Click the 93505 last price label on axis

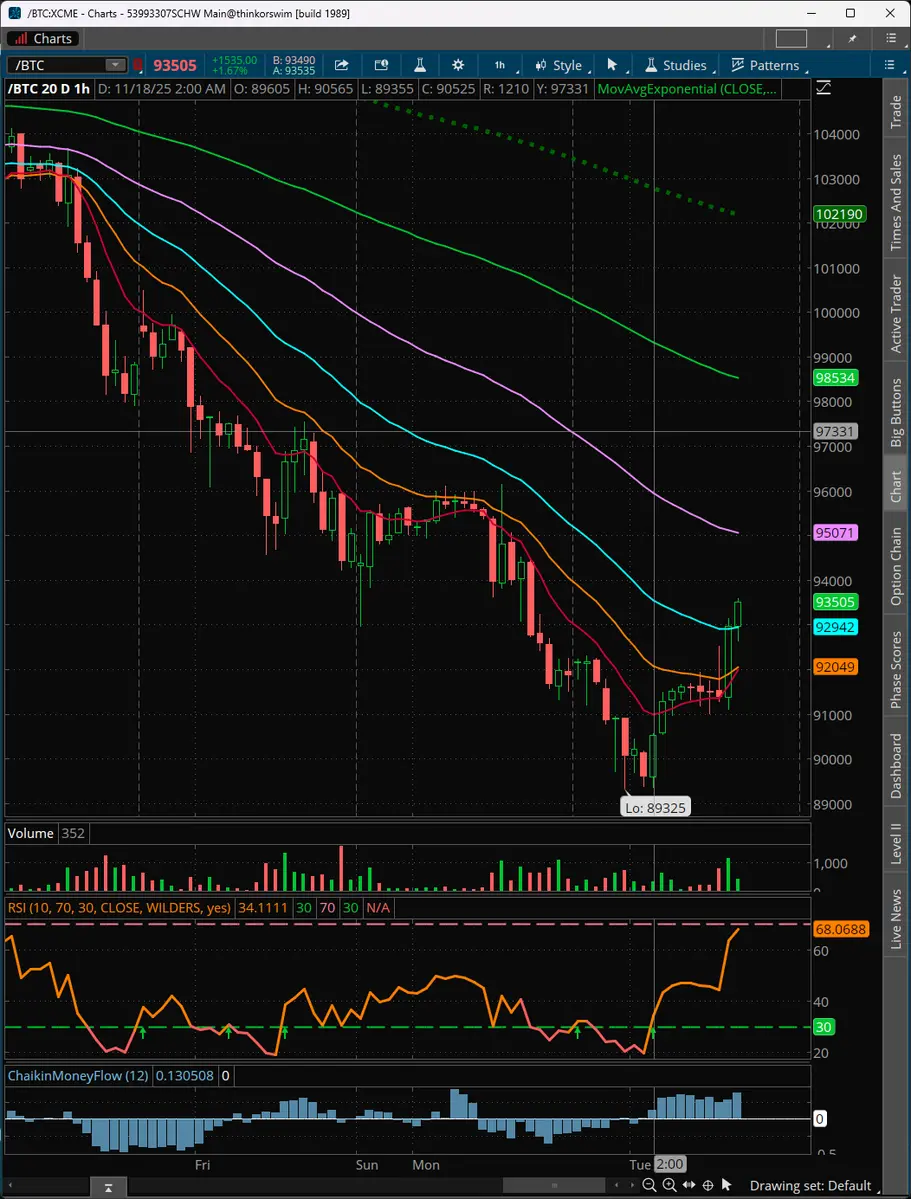point(835,603)
